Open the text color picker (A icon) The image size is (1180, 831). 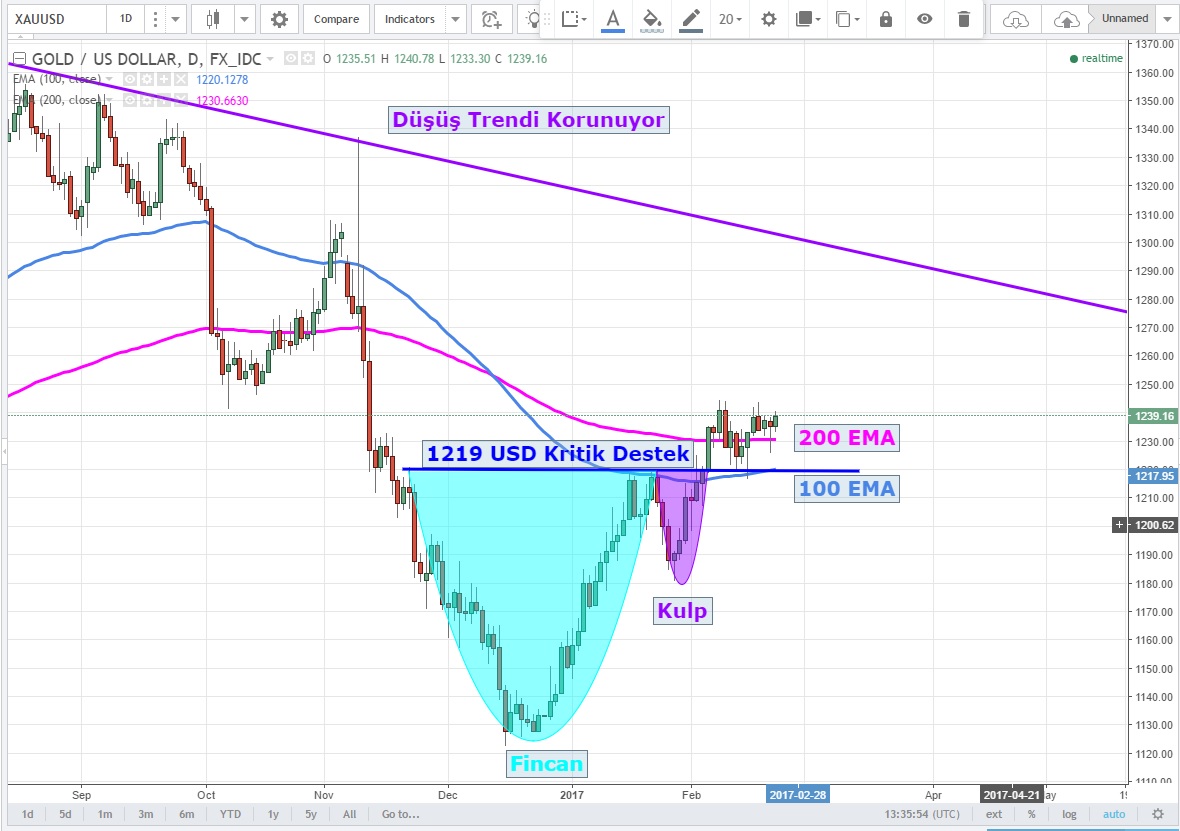613,19
